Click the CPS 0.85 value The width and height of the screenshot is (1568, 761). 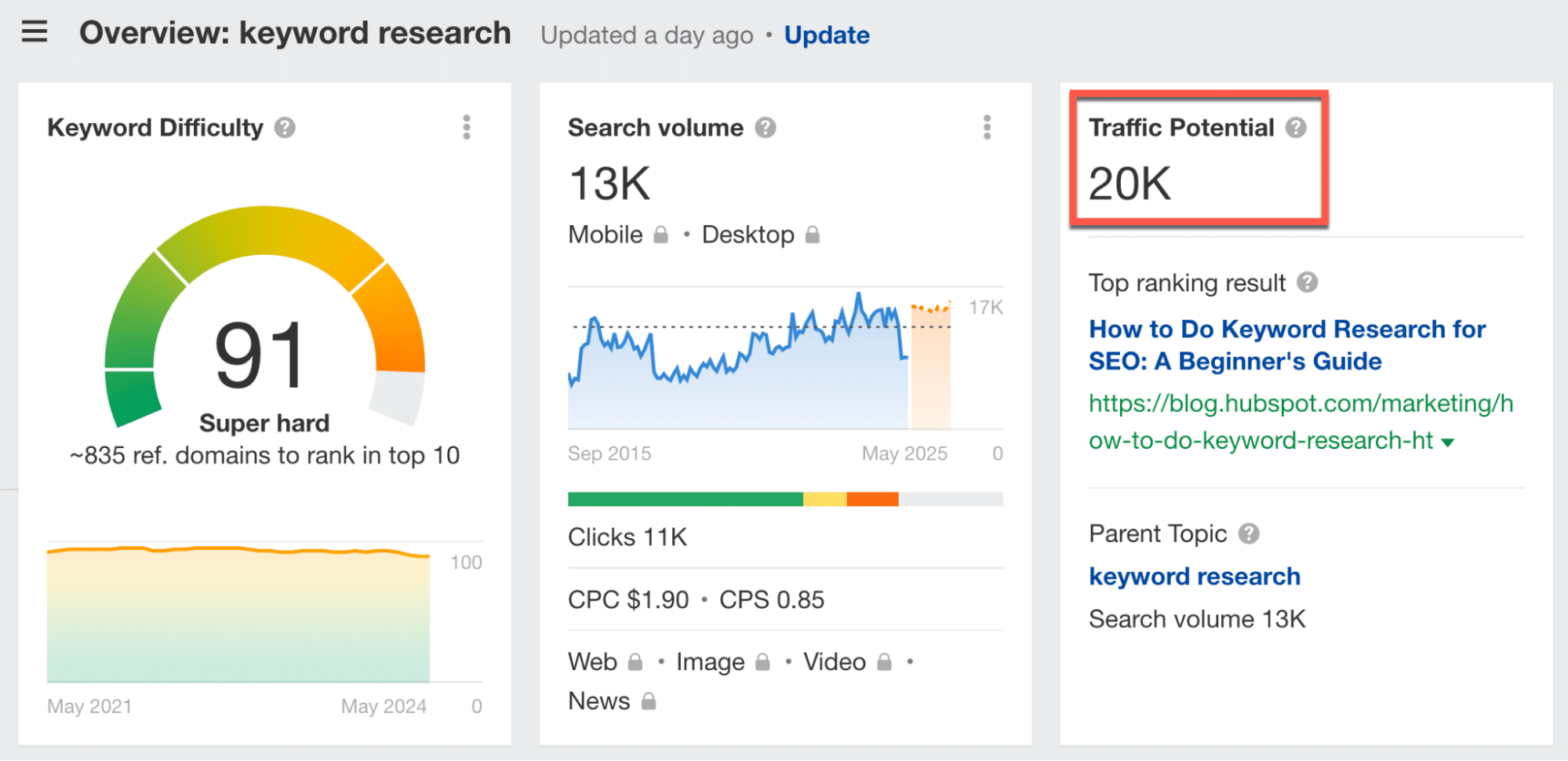pos(772,599)
